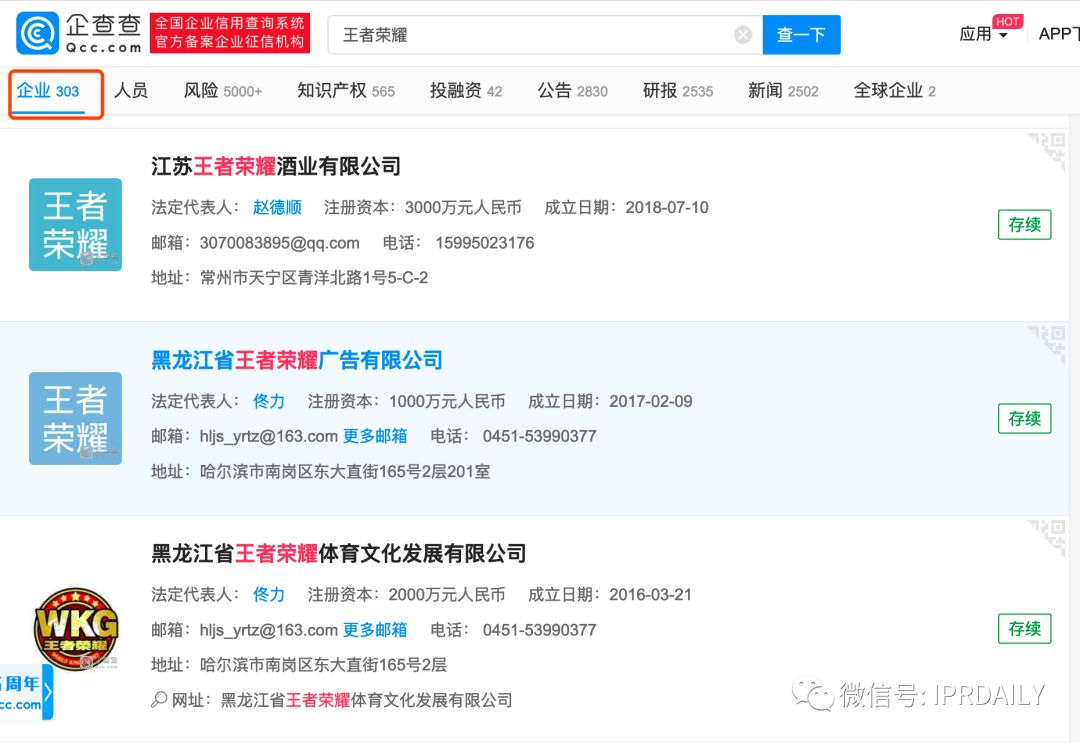Click legal representative 赵德顺
Image resolution: width=1080 pixels, height=743 pixels.
277,207
